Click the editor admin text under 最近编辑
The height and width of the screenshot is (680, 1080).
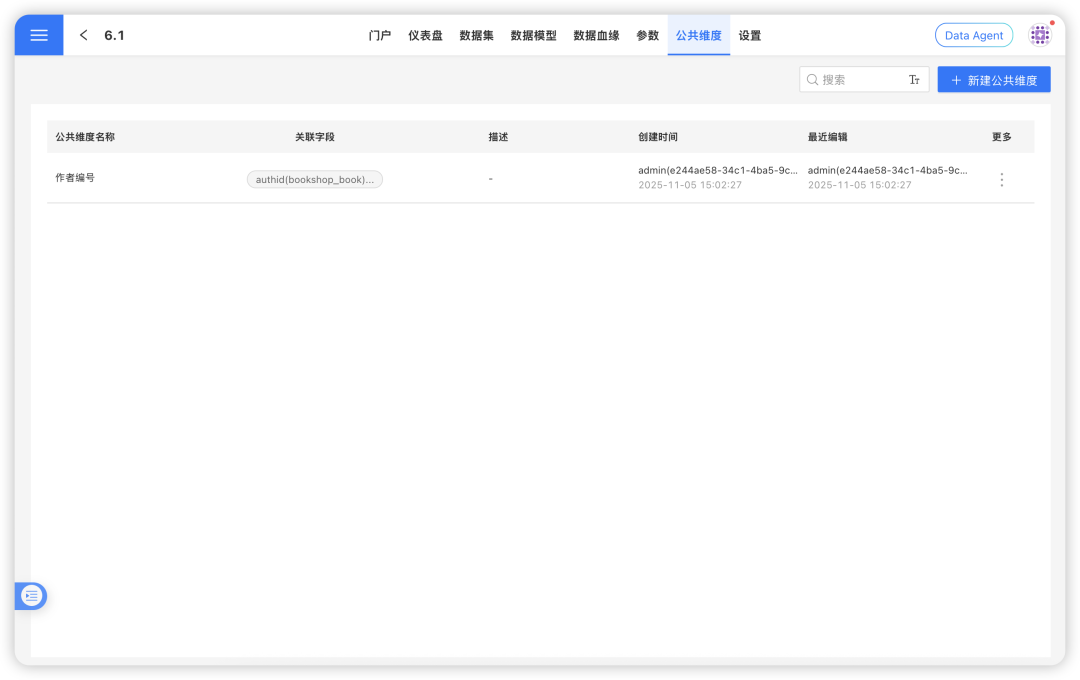coord(887,170)
